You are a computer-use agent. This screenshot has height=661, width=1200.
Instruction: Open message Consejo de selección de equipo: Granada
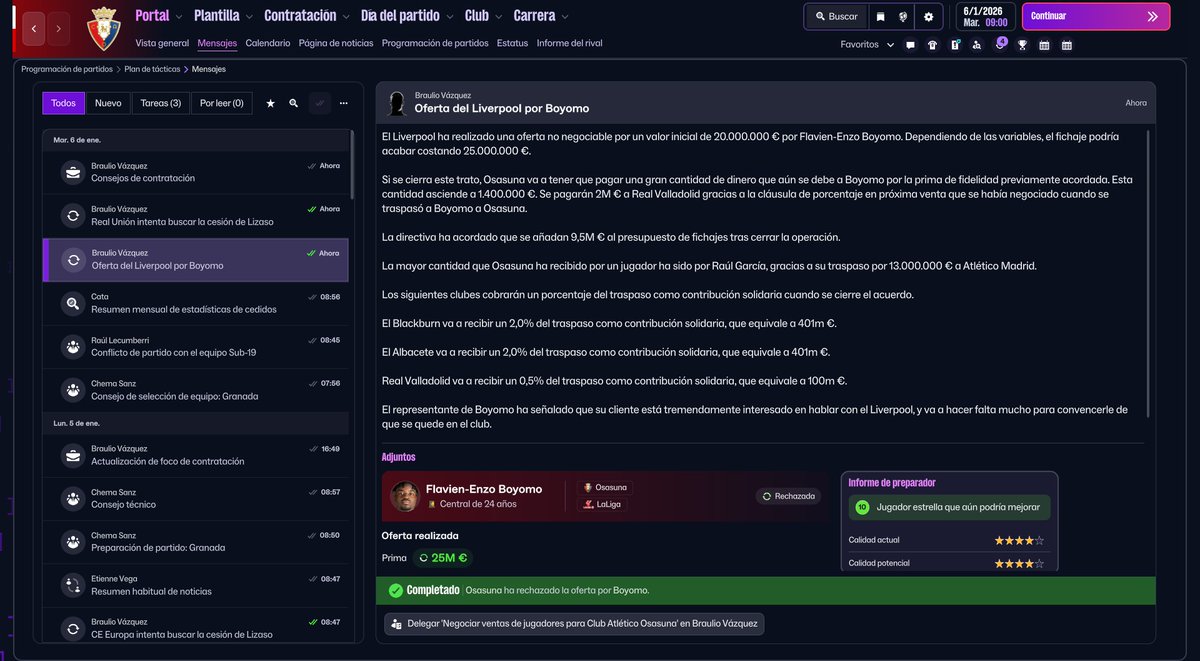[x=196, y=389]
